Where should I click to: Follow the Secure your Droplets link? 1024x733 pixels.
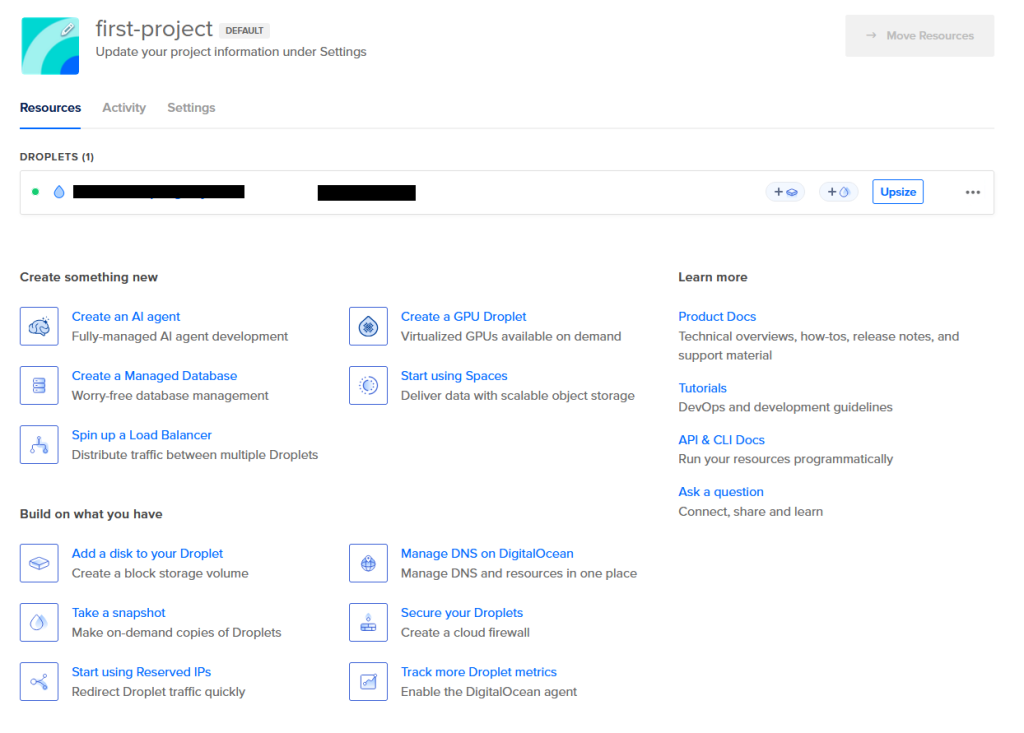[x=462, y=613]
